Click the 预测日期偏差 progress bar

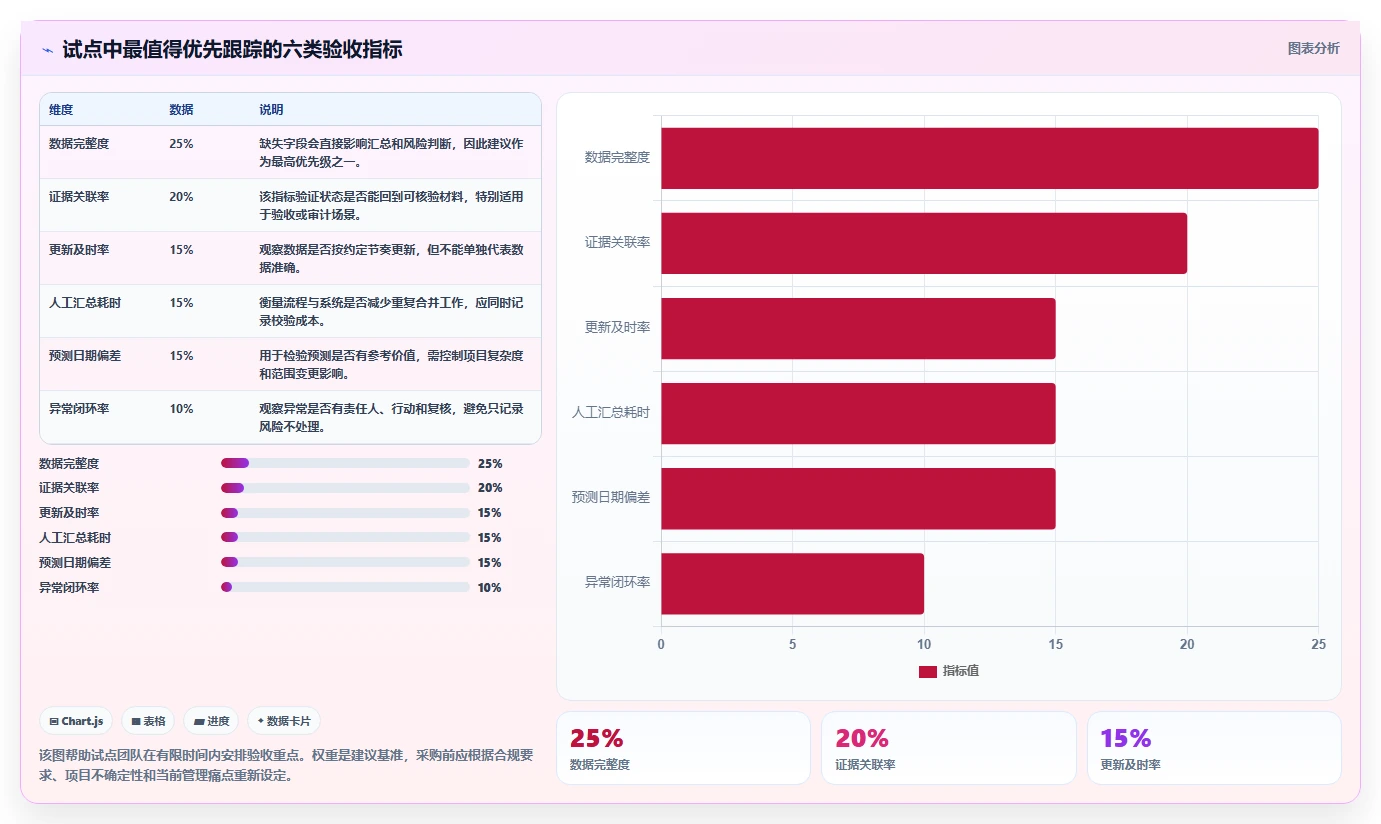[x=345, y=562]
